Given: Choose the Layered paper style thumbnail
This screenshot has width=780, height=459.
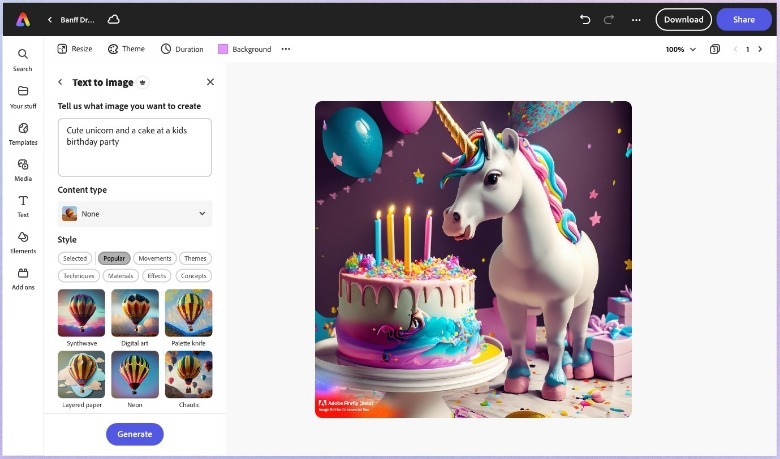Looking at the screenshot, I should 82,374.
